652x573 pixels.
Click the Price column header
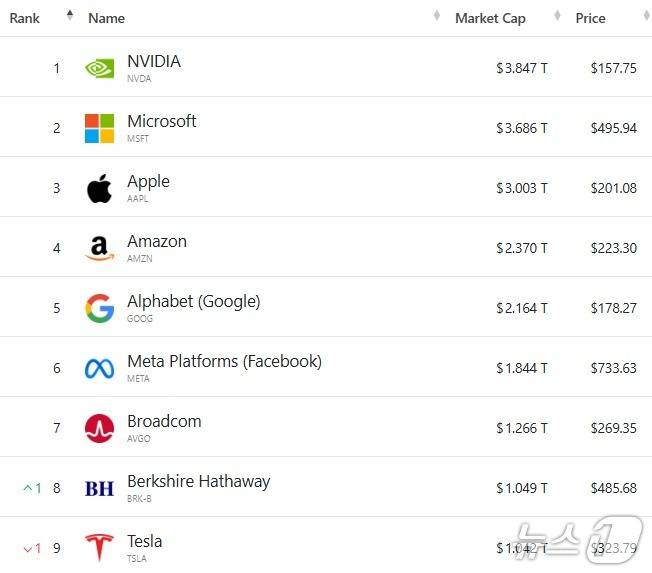coord(590,18)
